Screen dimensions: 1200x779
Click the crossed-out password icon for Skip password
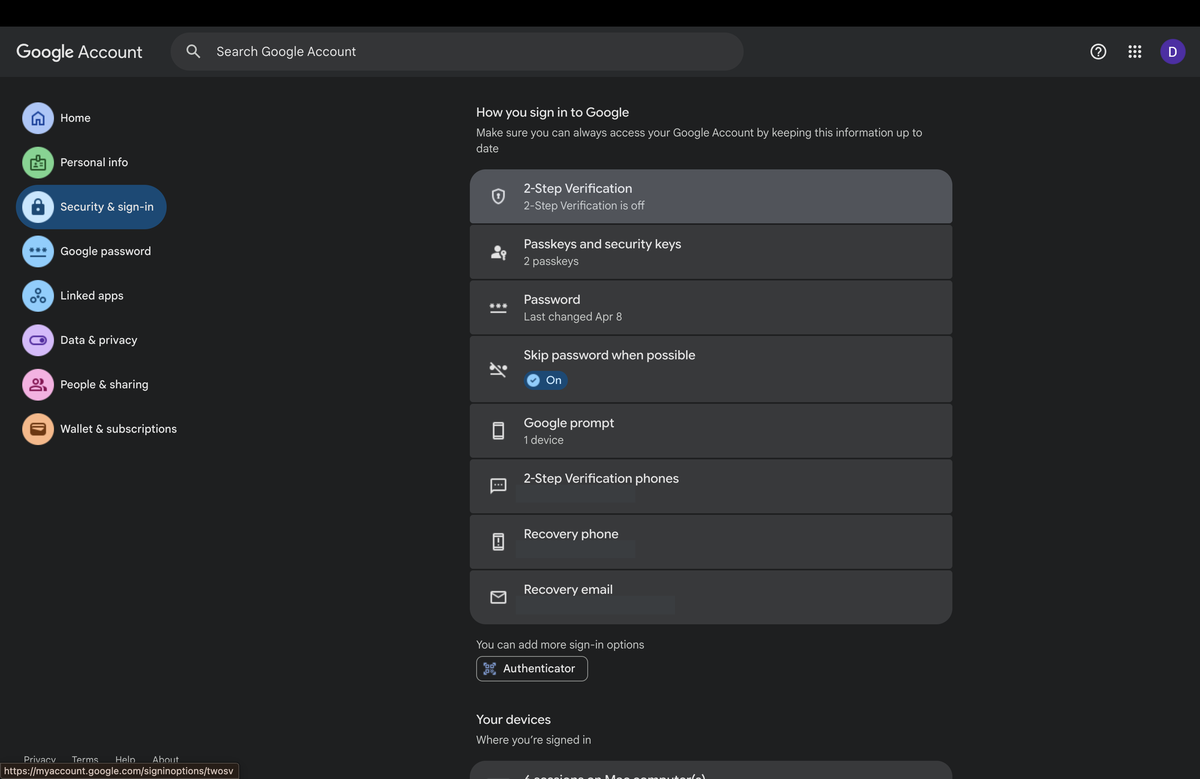(x=498, y=369)
